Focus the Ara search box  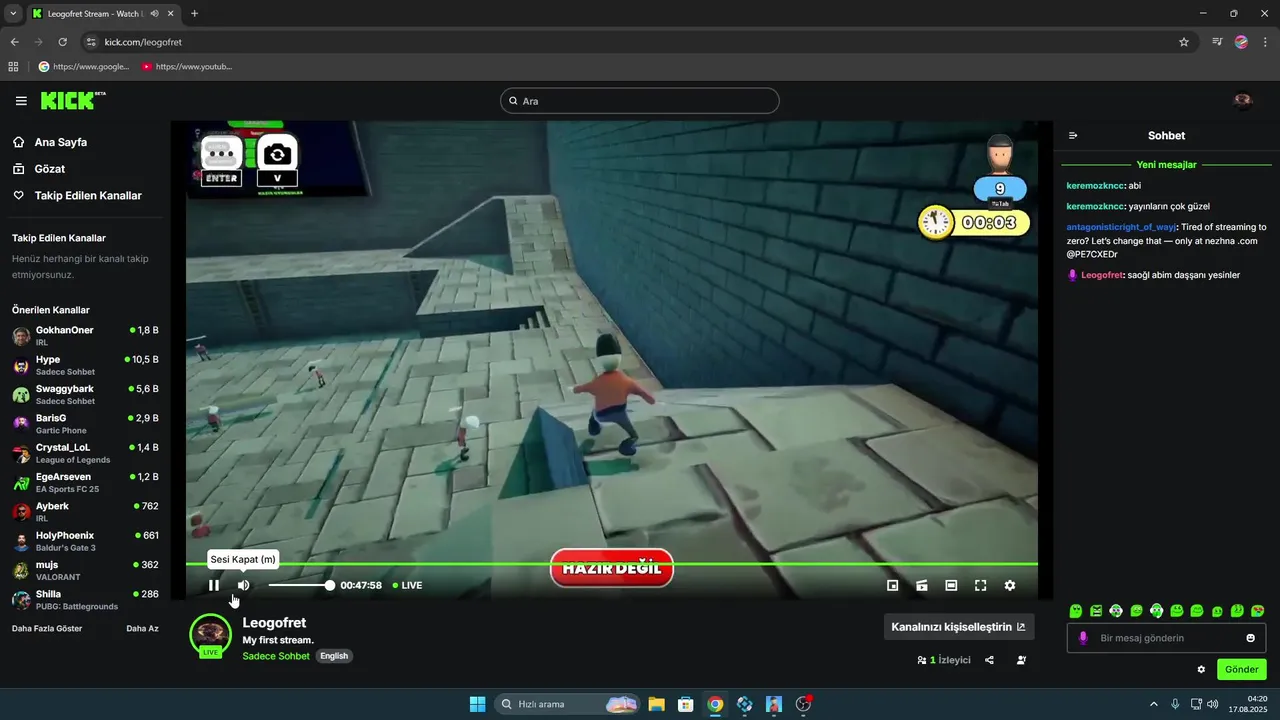pyautogui.click(x=639, y=101)
